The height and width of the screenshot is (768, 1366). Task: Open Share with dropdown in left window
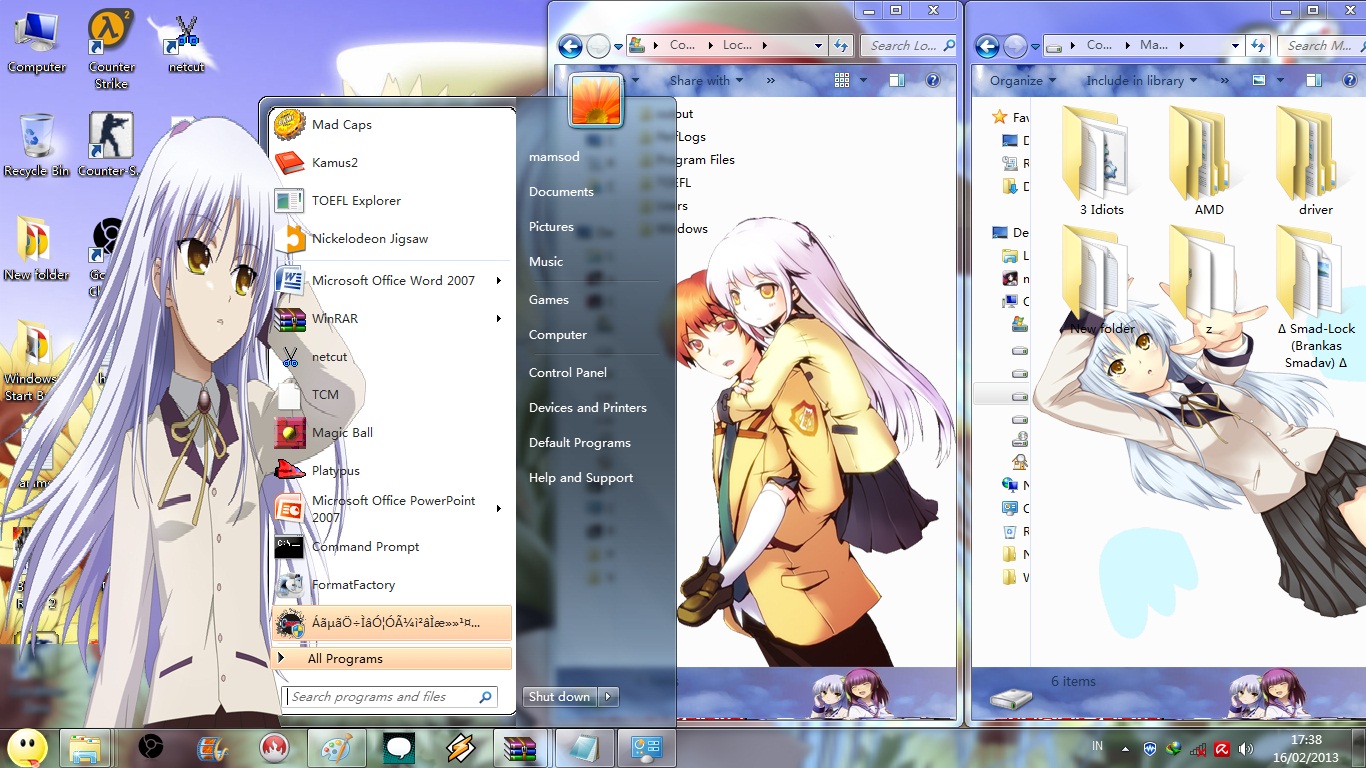[x=707, y=81]
